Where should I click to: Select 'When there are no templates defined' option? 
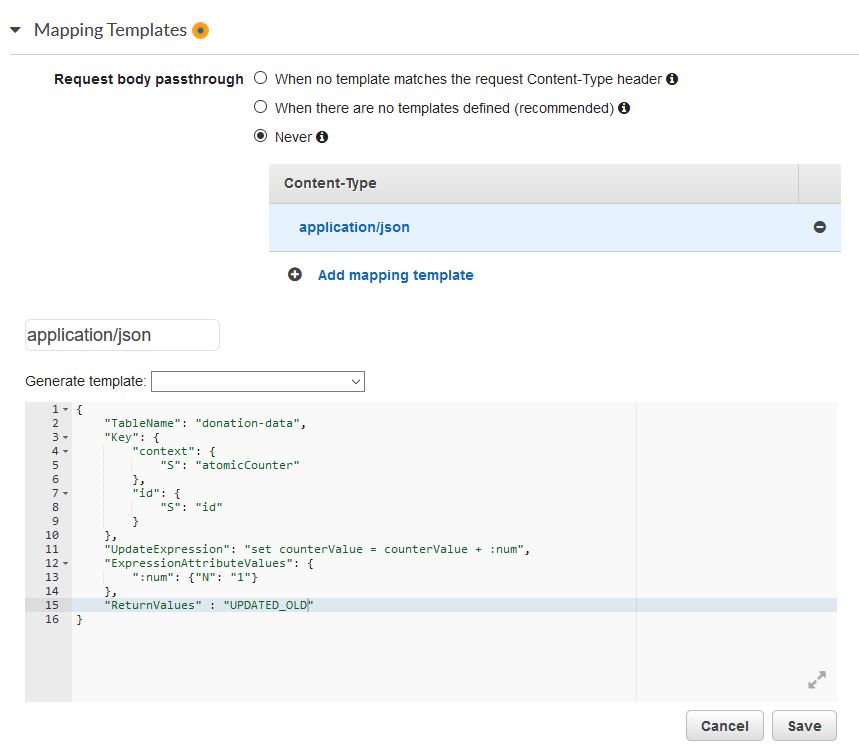pyautogui.click(x=261, y=107)
